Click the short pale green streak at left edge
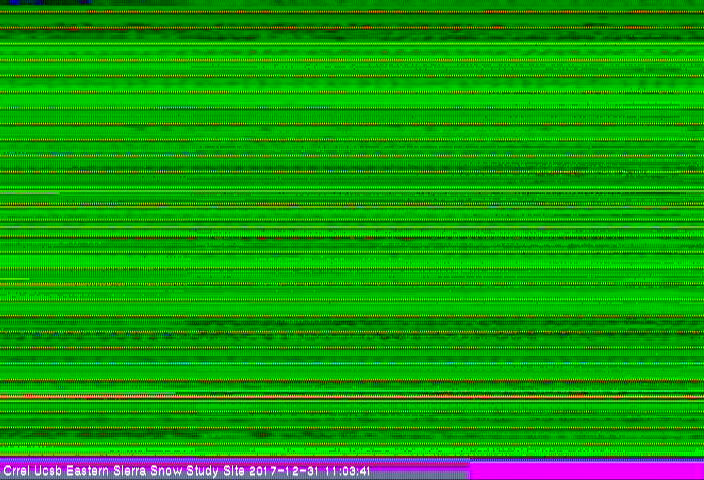Image resolution: width=704 pixels, height=480 pixels. pos(30,192)
